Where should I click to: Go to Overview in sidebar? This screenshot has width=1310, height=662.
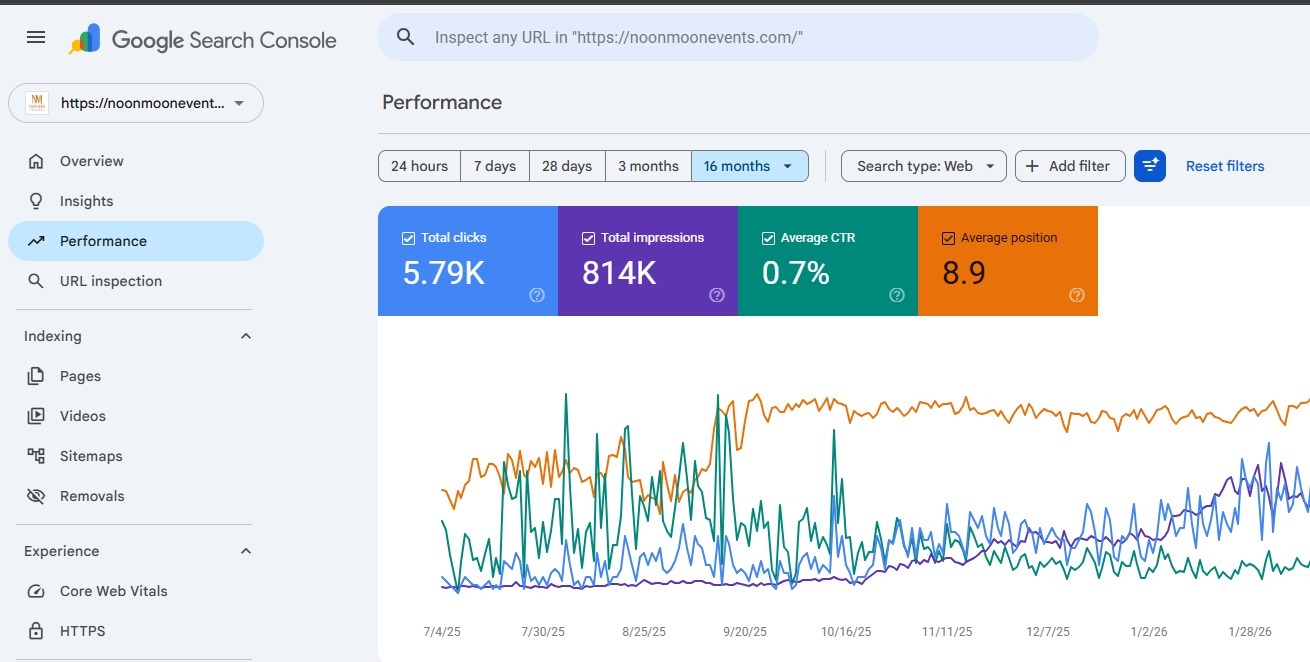[136, 161]
